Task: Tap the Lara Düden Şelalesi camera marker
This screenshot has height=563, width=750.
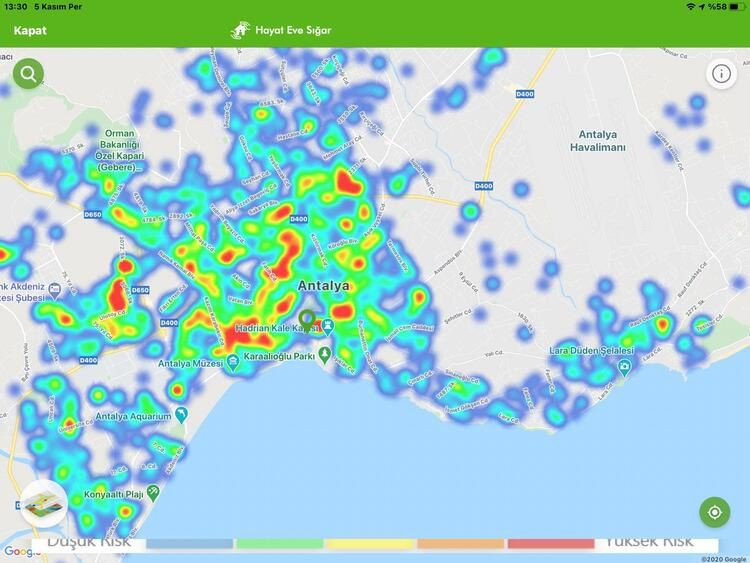Action: [x=624, y=368]
